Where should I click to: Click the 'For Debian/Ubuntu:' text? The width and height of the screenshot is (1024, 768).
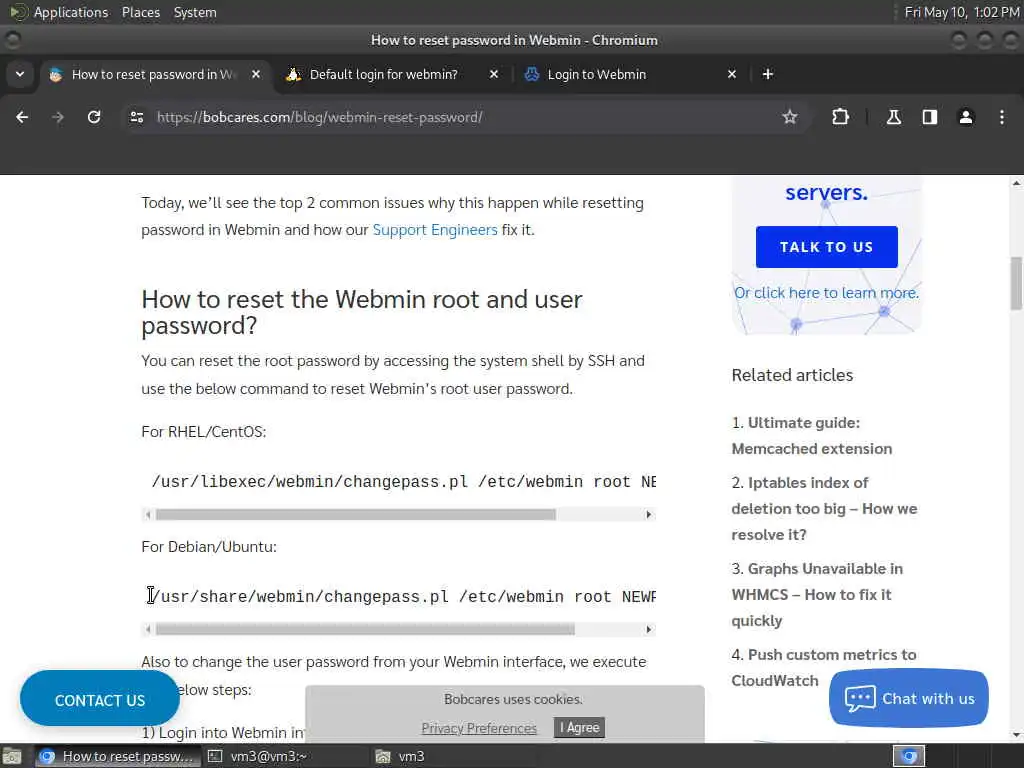click(x=209, y=547)
